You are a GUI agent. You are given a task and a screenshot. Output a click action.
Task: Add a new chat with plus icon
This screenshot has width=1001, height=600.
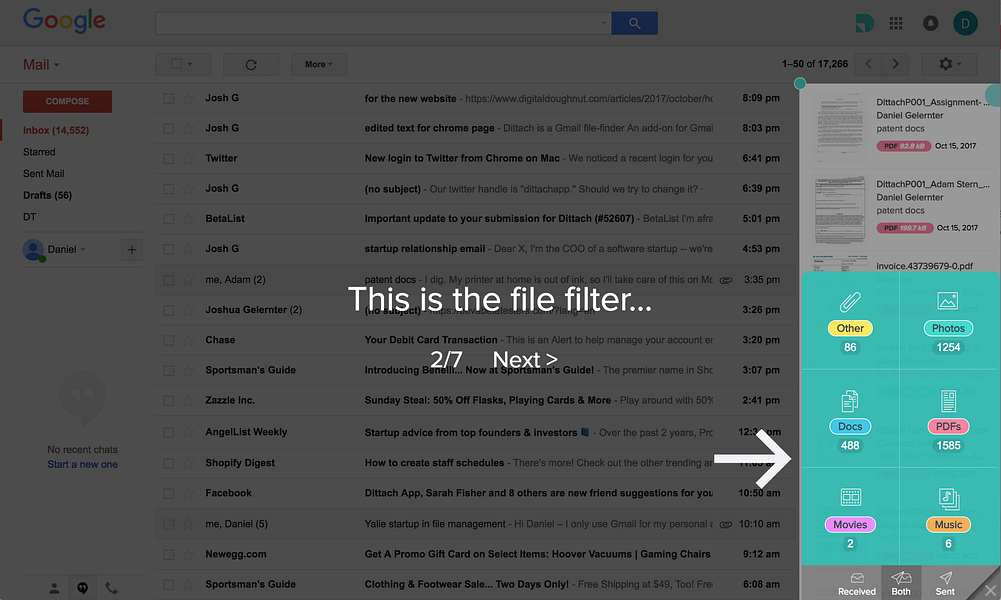click(x=132, y=250)
